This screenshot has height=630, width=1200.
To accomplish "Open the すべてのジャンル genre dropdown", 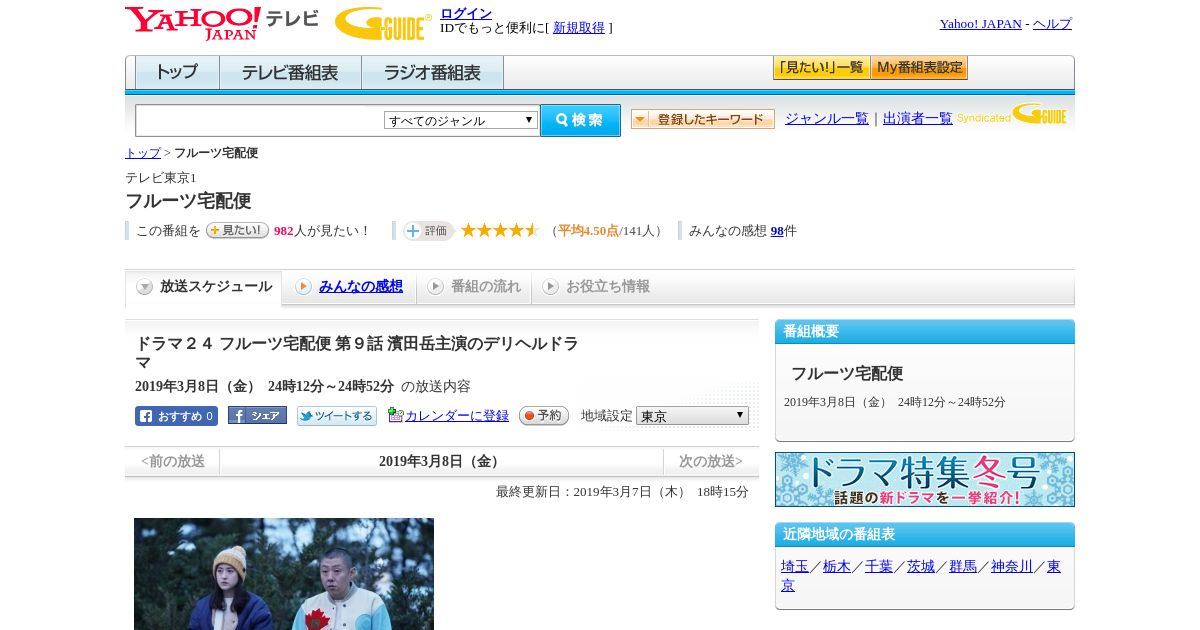I will coord(461,120).
